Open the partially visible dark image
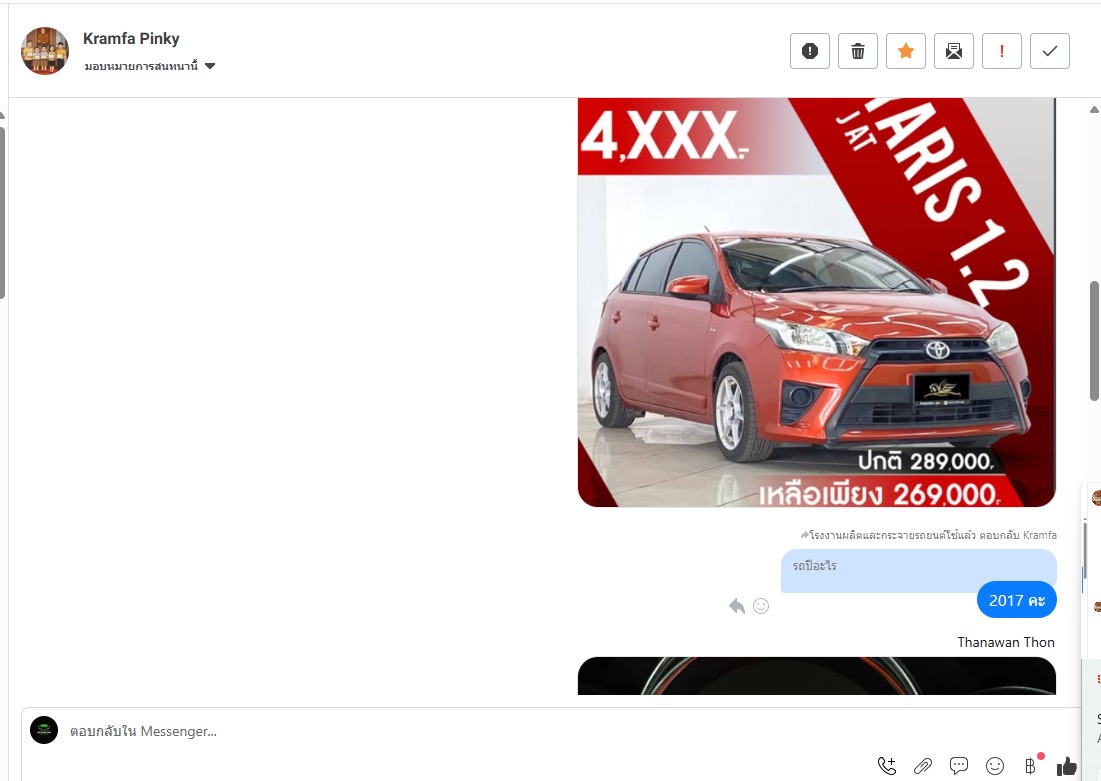This screenshot has height=781, width=1101. (x=817, y=676)
